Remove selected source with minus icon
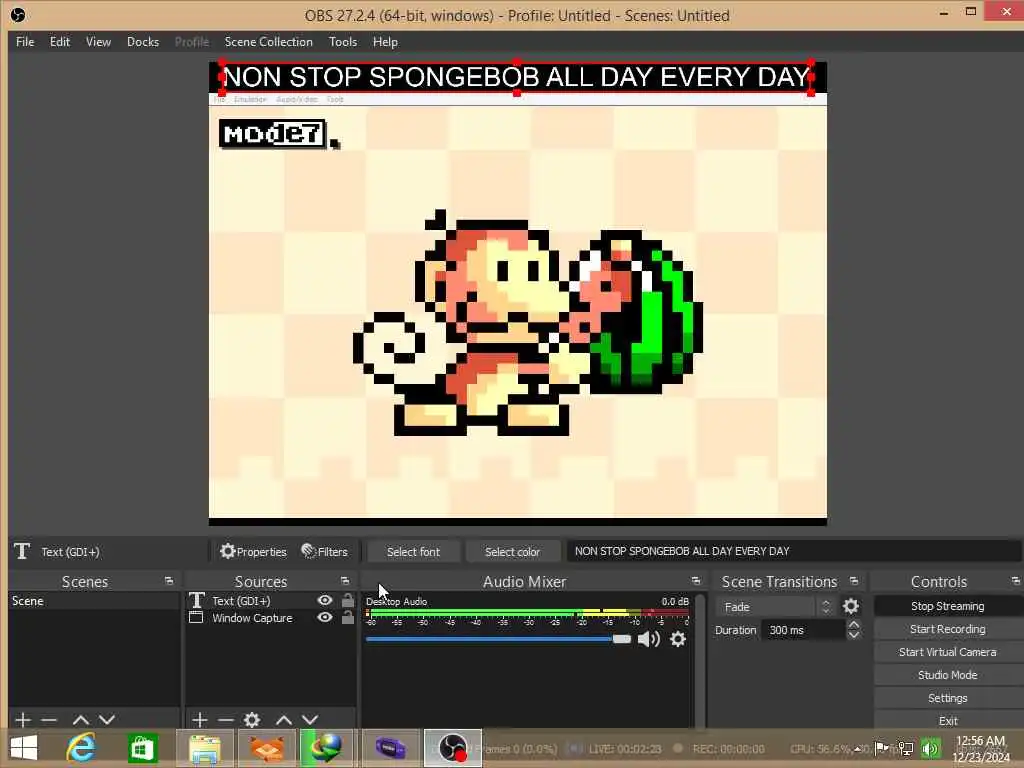Image resolution: width=1024 pixels, height=768 pixels. coord(226,720)
